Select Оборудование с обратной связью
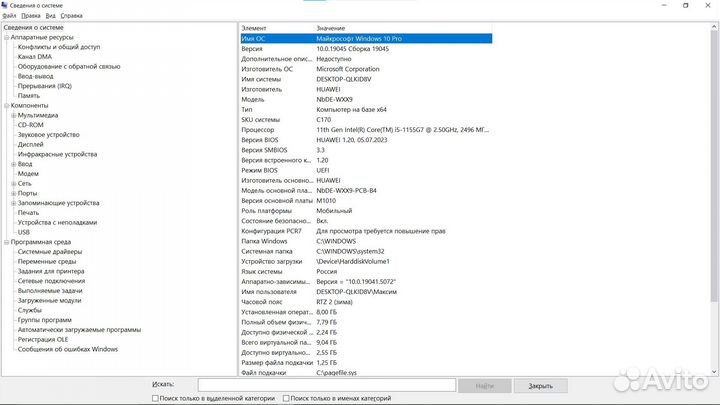This screenshot has height=405, width=720. pos(69,67)
